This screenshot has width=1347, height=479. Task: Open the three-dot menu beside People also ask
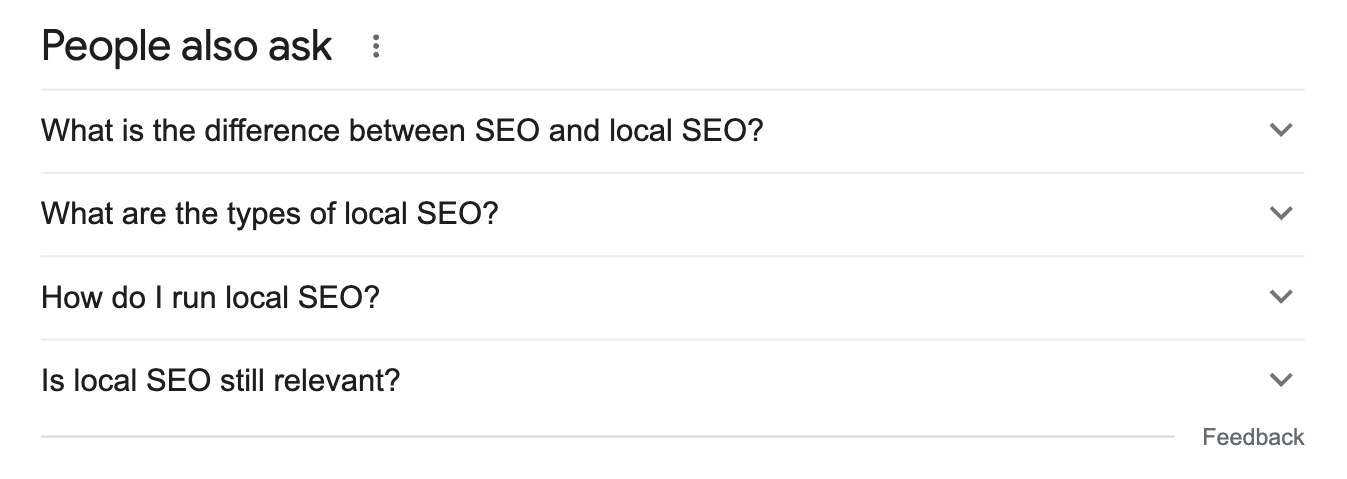376,47
